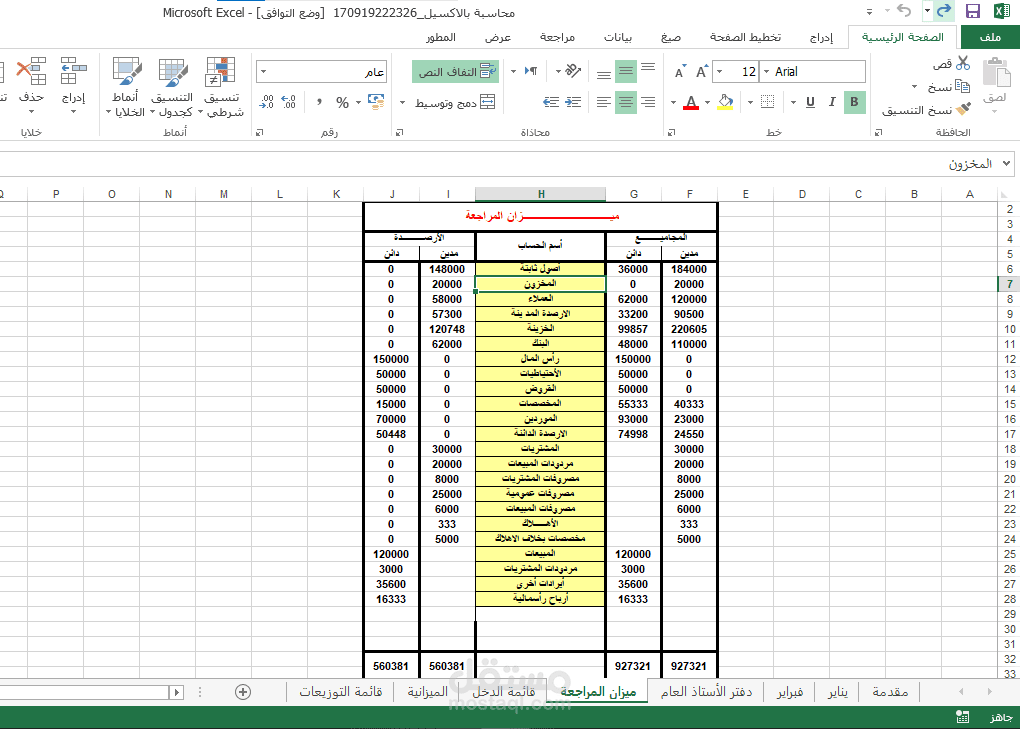
Task: Open the قائمة الدخل sheet tab
Action: click(503, 692)
